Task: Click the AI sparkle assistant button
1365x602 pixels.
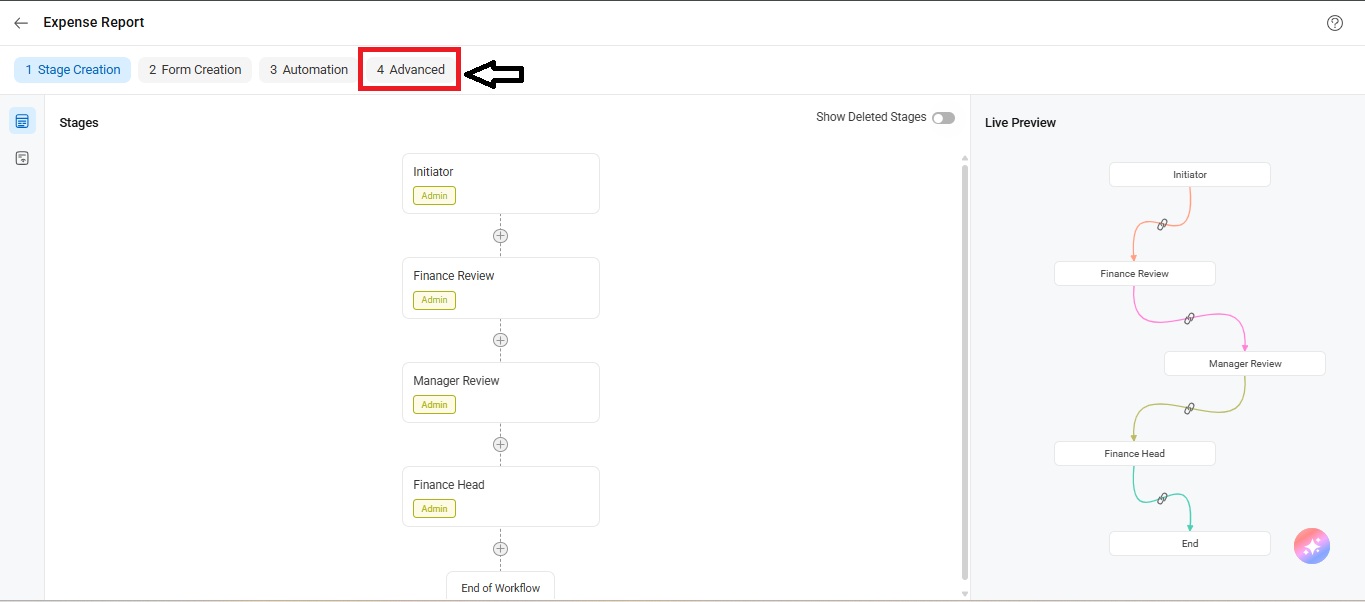Action: click(1312, 546)
